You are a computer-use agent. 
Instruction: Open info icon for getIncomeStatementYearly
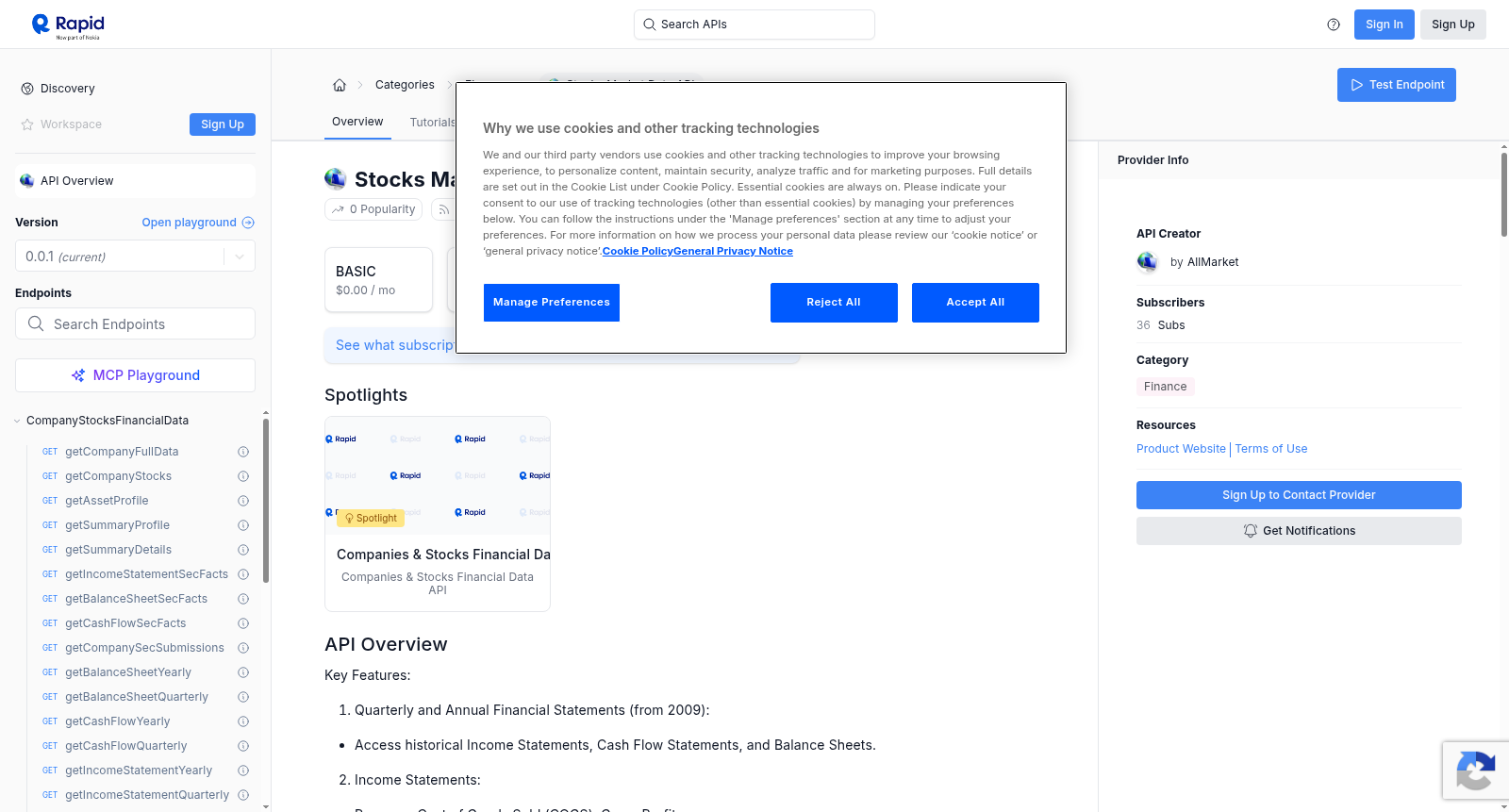[243, 771]
